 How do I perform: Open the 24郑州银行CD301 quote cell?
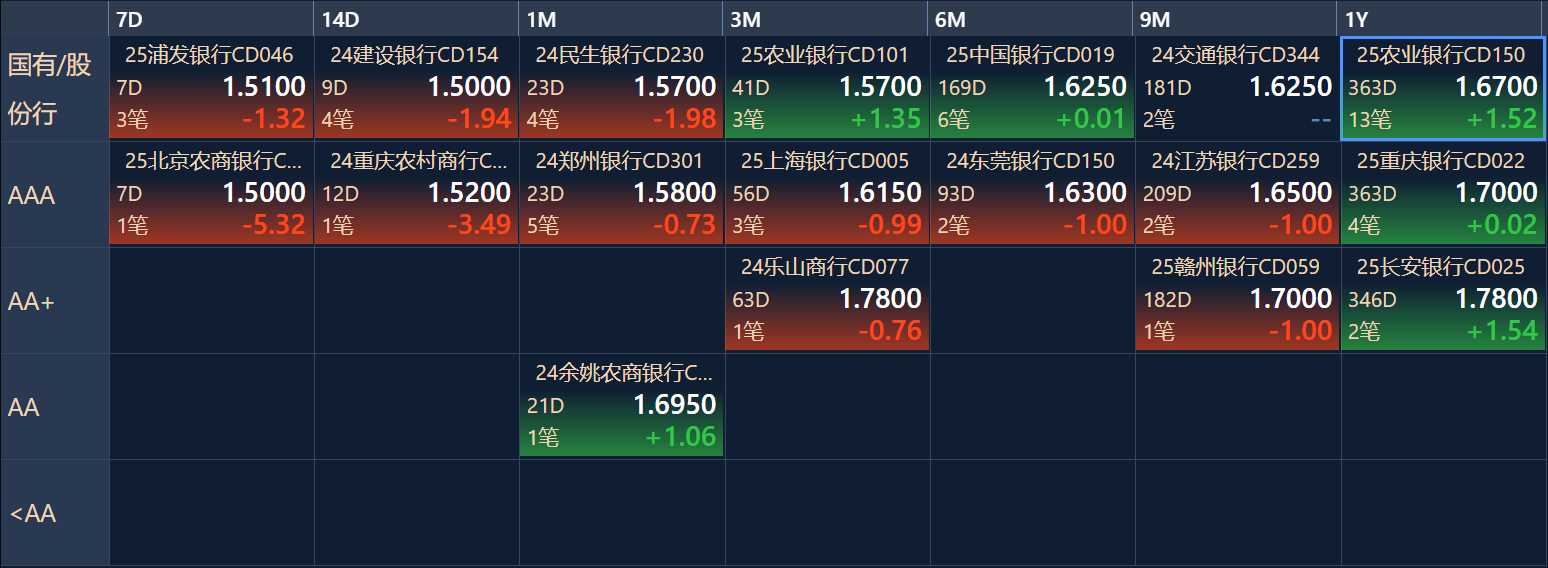(621, 194)
